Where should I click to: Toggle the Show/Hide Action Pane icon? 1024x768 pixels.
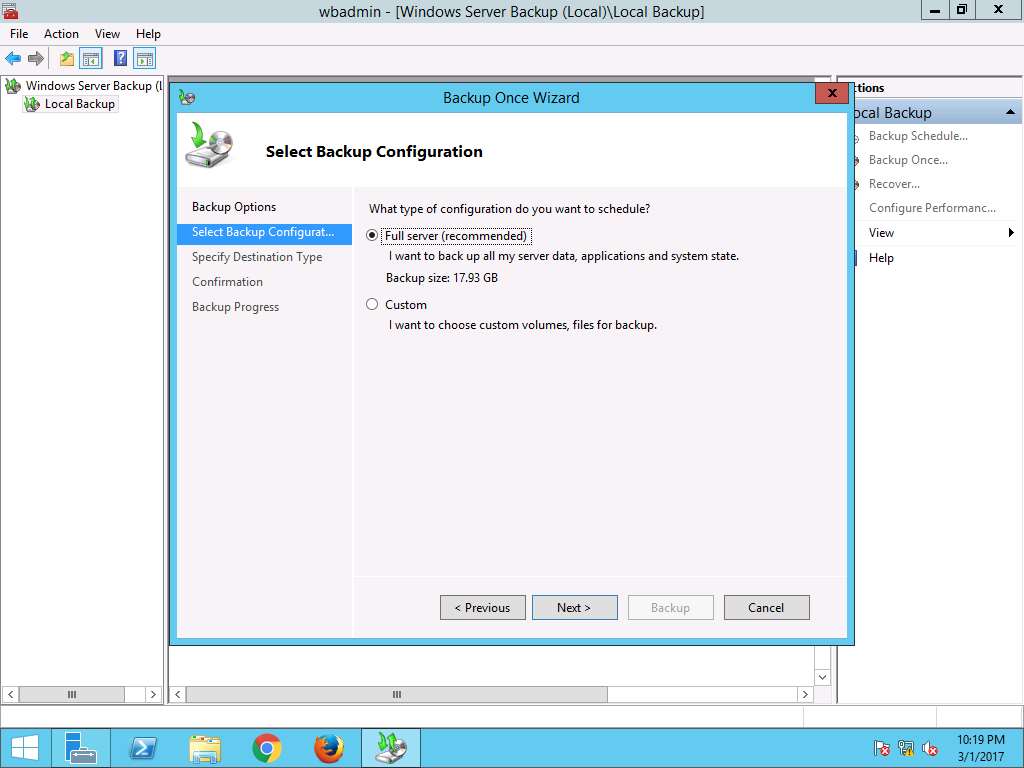click(x=144, y=59)
